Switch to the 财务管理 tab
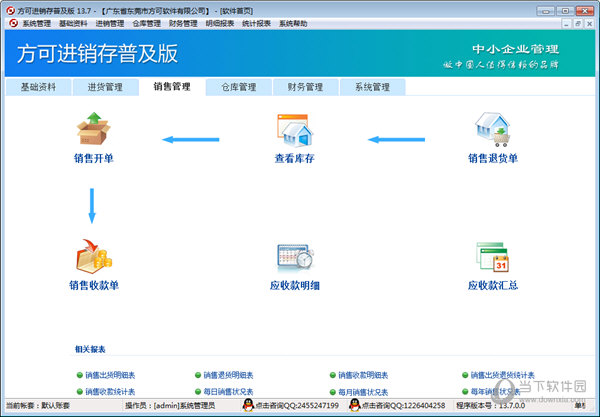This screenshot has height=417, width=600. [305, 87]
